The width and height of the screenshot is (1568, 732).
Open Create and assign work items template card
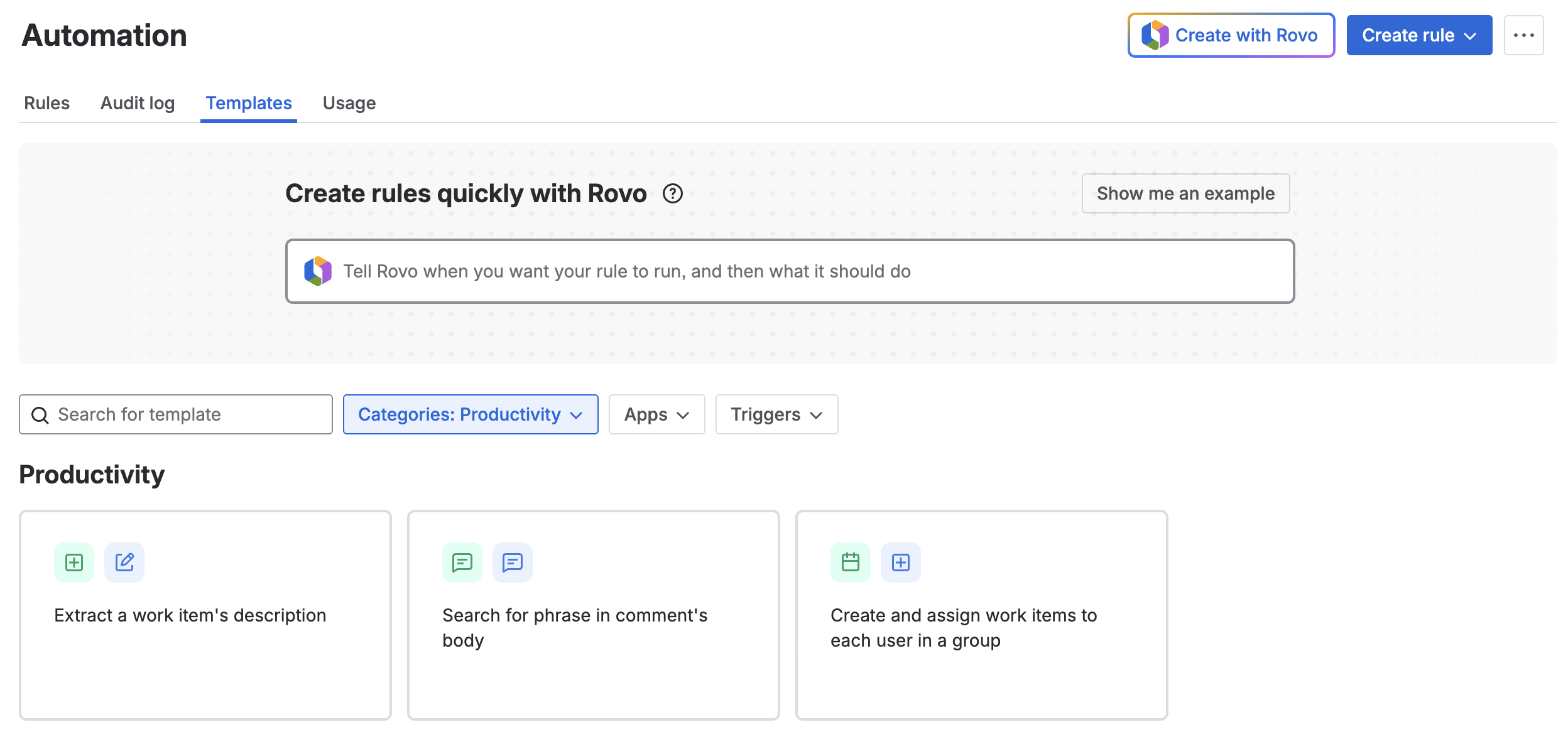click(x=981, y=628)
